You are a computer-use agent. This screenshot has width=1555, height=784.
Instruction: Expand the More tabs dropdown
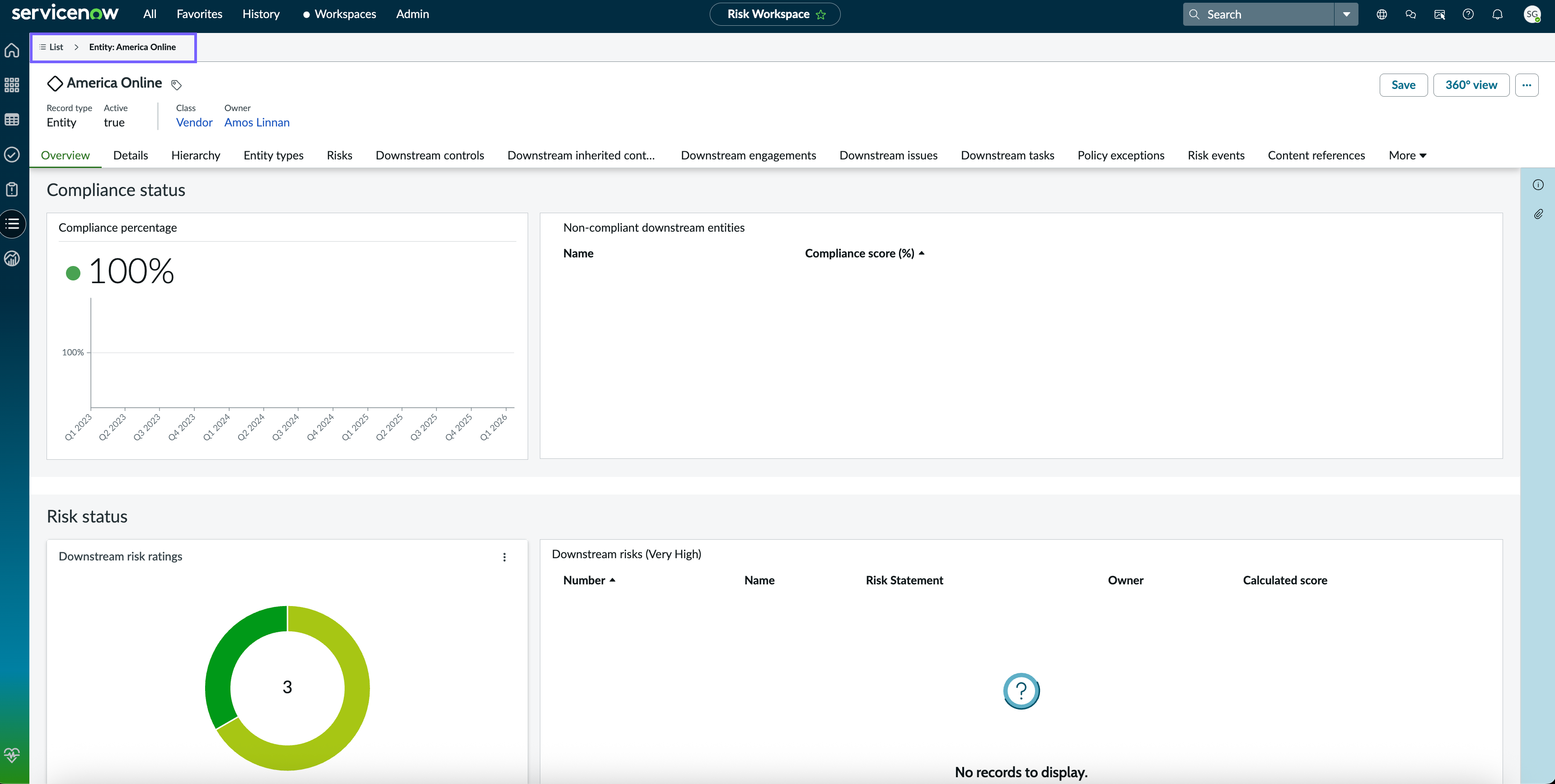1407,155
